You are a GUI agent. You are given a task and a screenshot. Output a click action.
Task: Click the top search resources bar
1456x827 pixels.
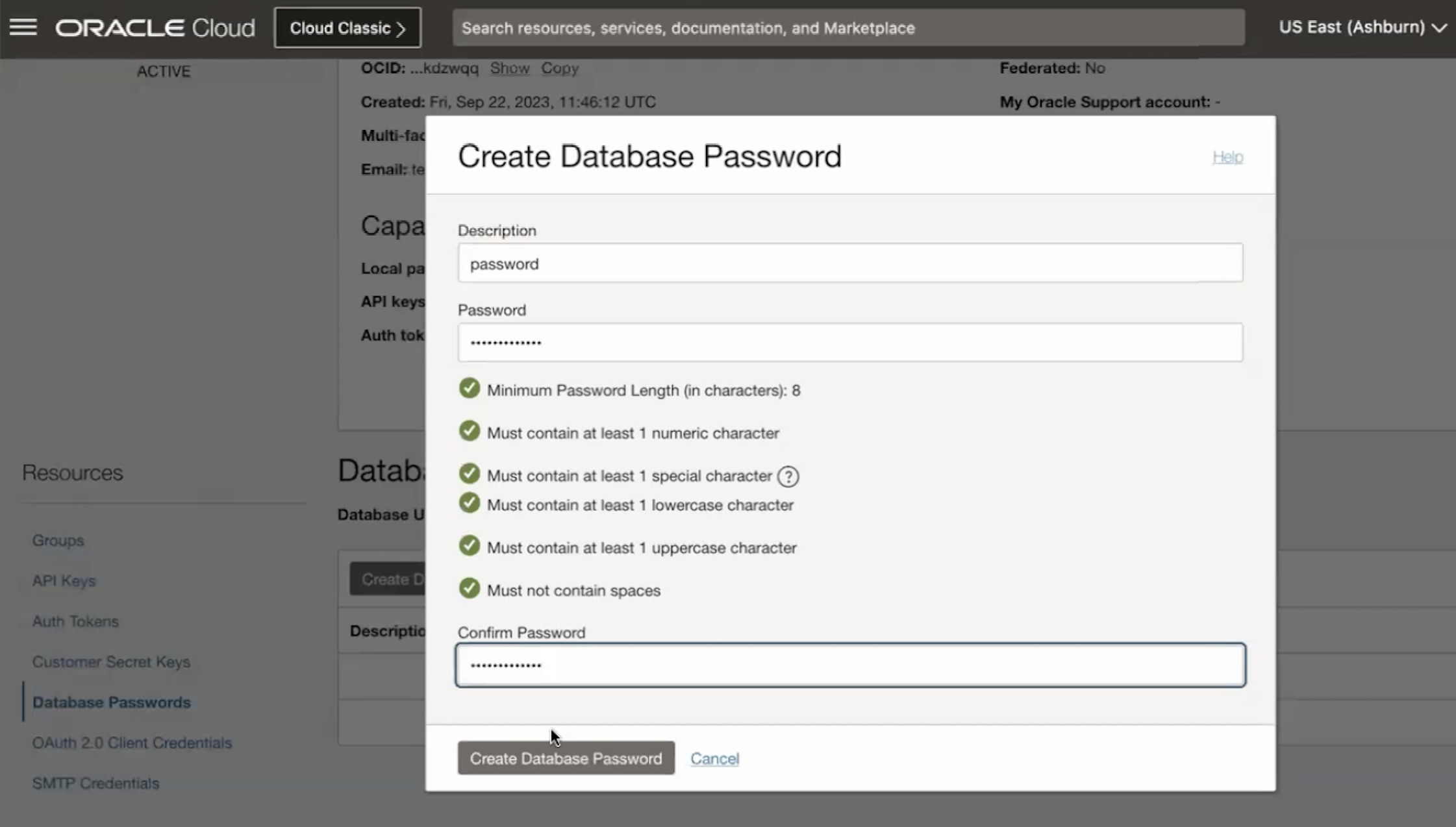(848, 28)
